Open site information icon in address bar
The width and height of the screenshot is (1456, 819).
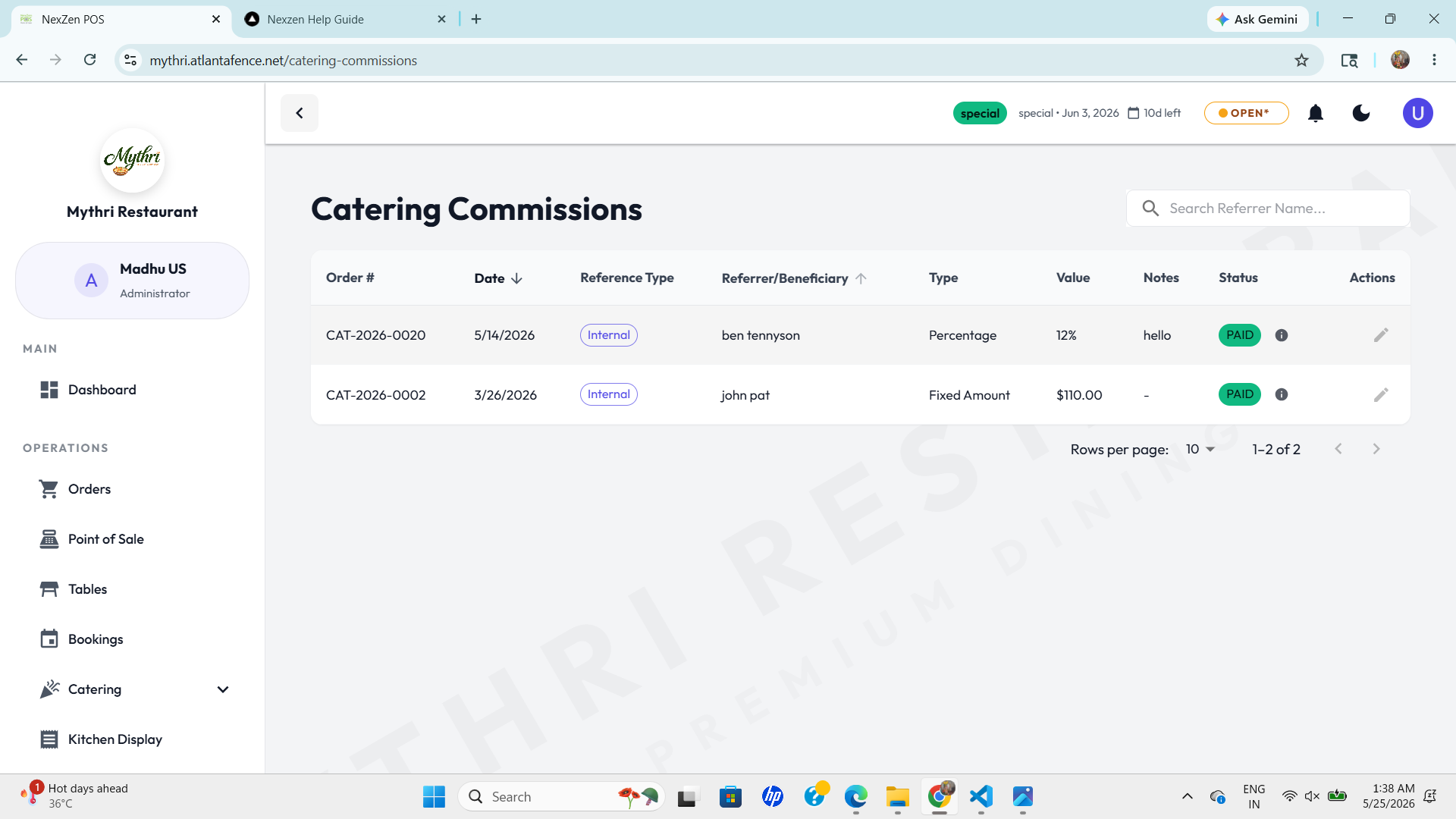coord(130,60)
